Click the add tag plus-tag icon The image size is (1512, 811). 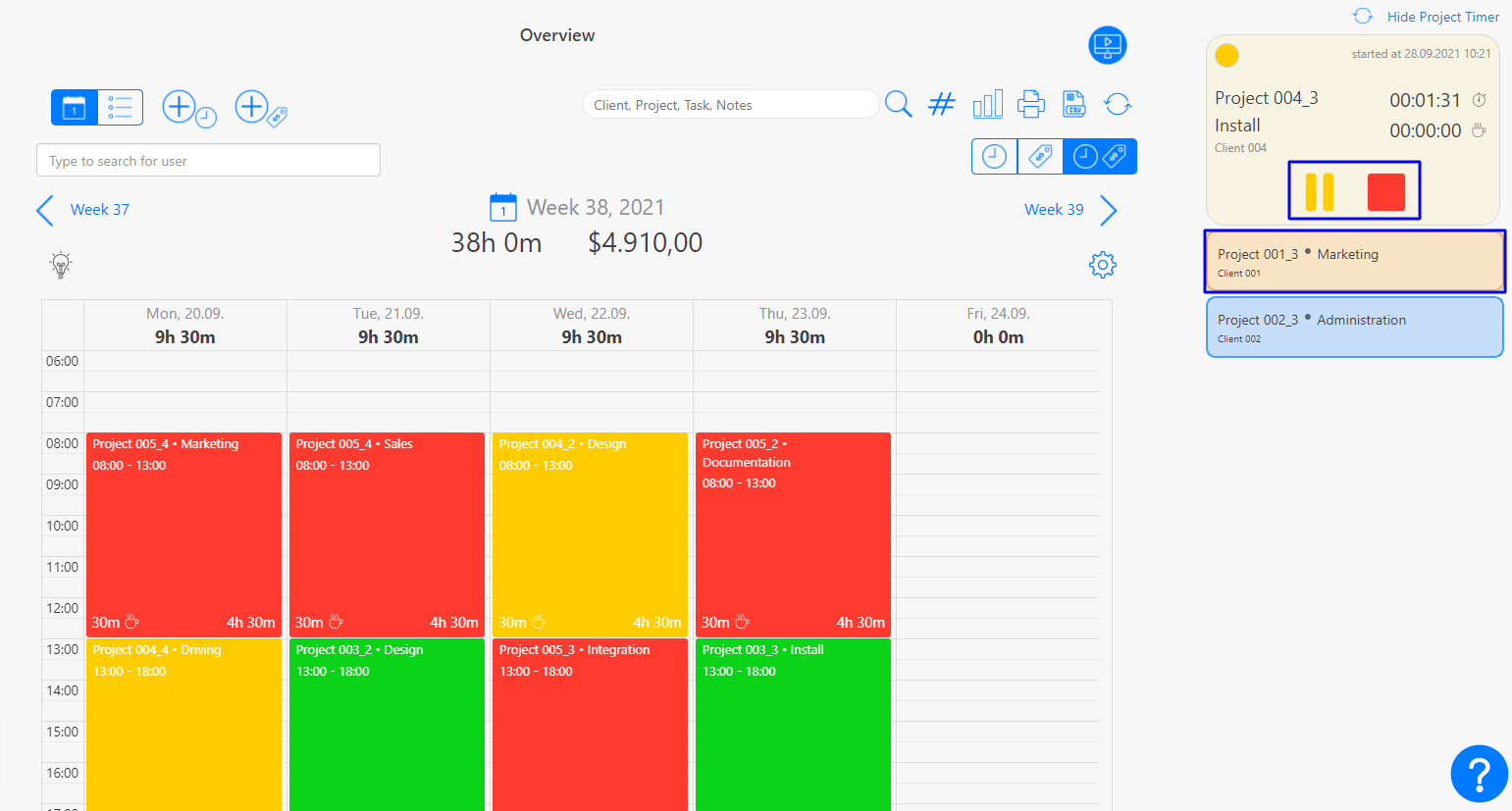point(256,107)
